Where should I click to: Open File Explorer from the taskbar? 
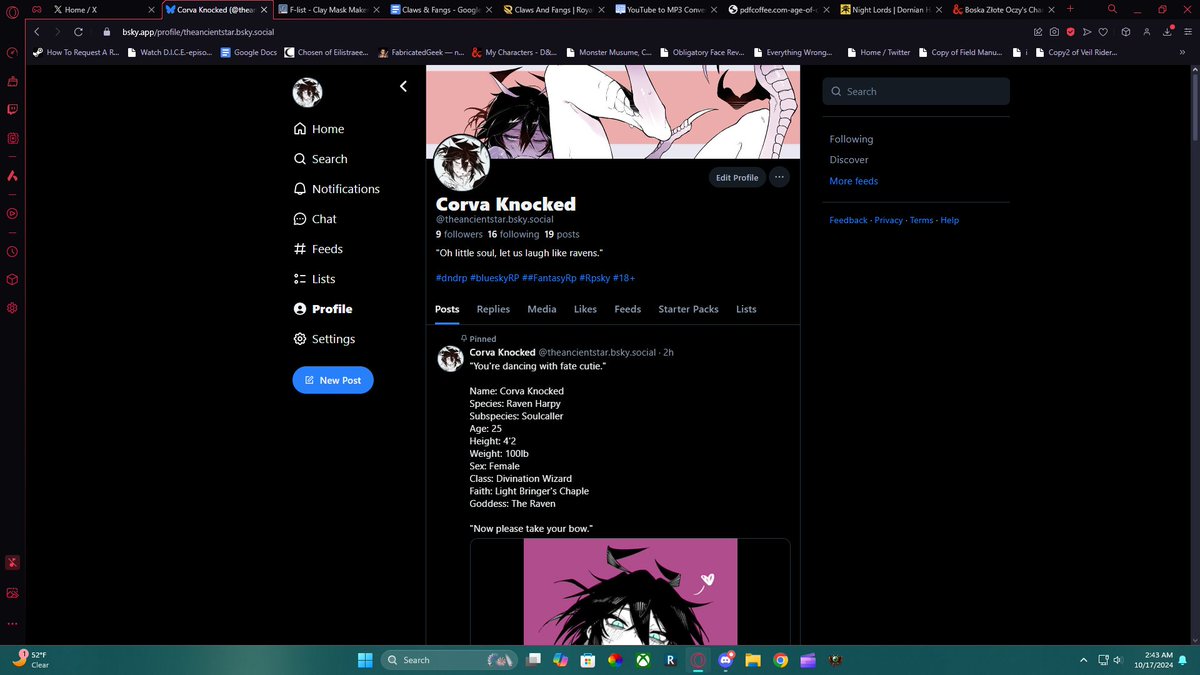754,660
